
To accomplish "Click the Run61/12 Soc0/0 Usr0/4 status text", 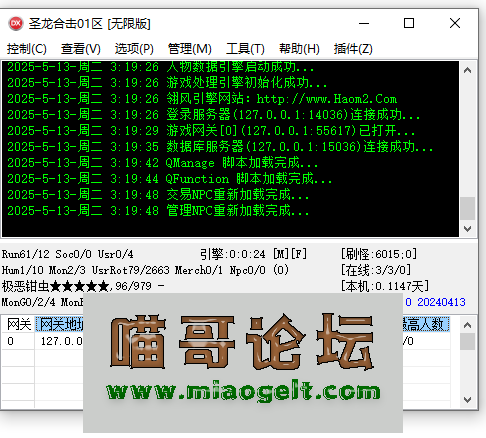I will (x=68, y=254).
